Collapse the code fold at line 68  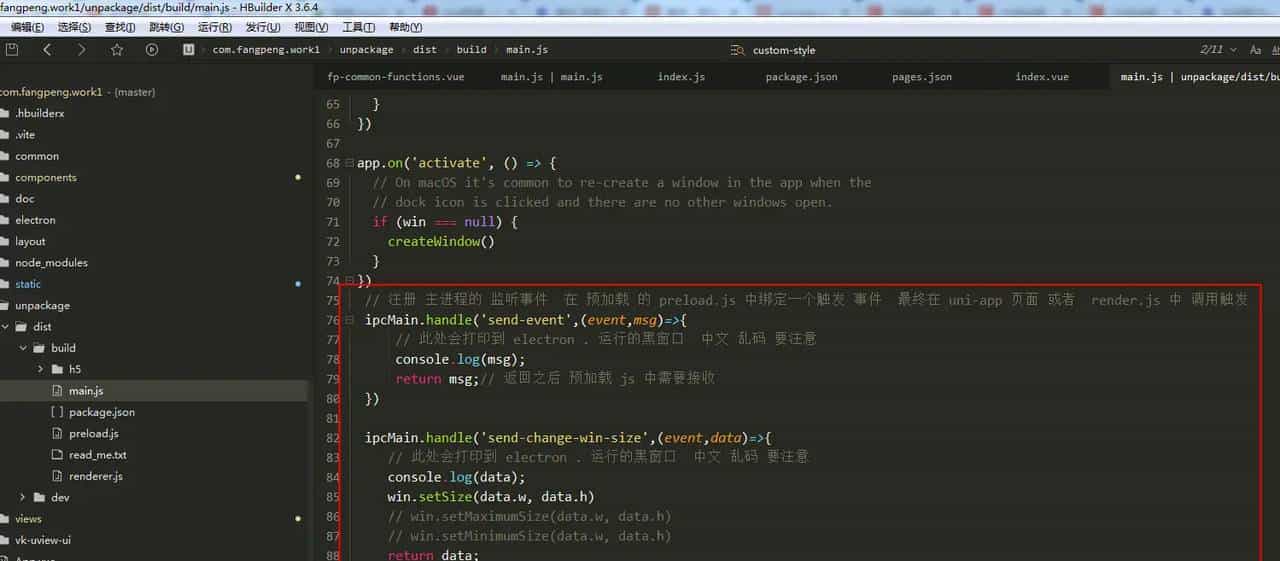pyautogui.click(x=348, y=163)
